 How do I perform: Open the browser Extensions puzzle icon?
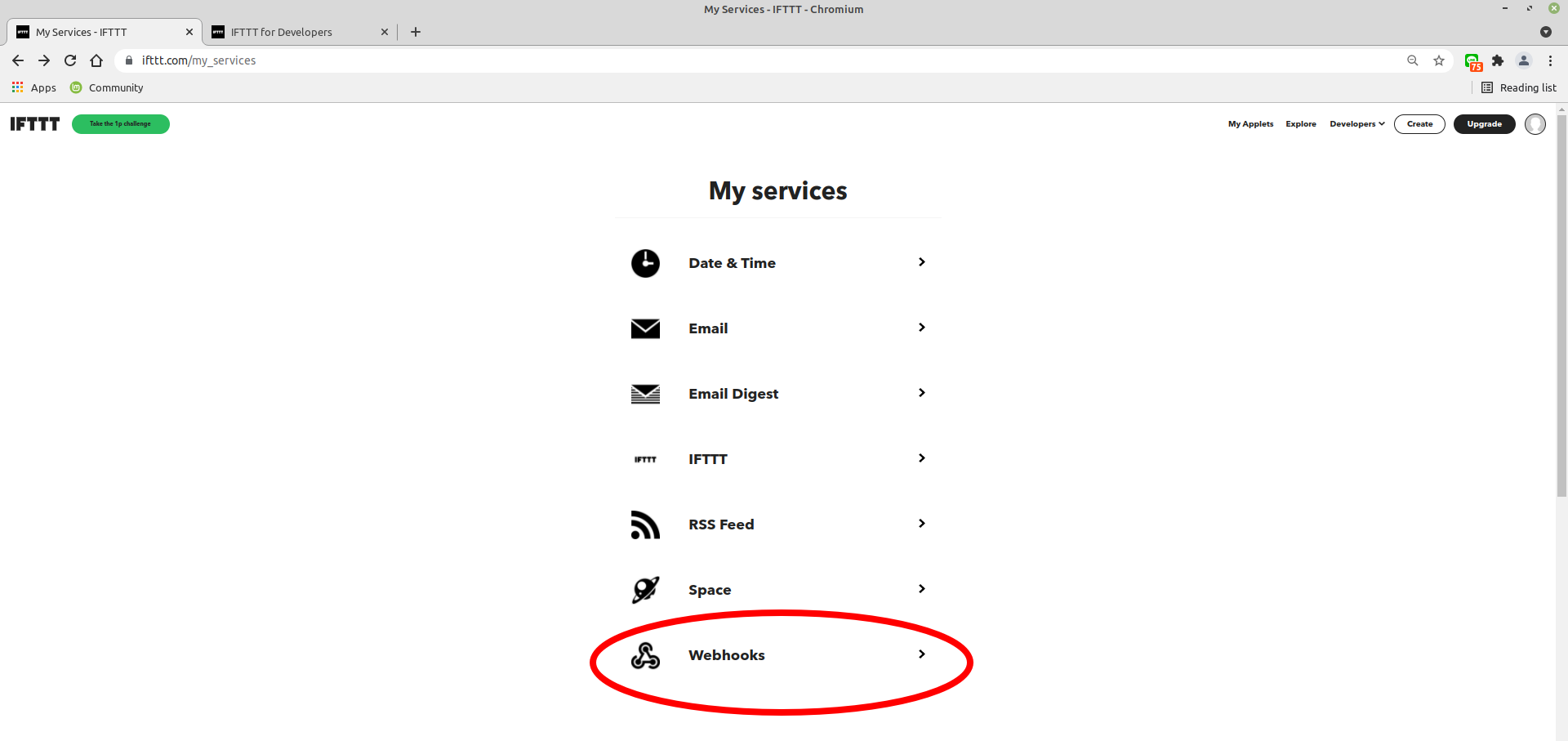[x=1497, y=60]
